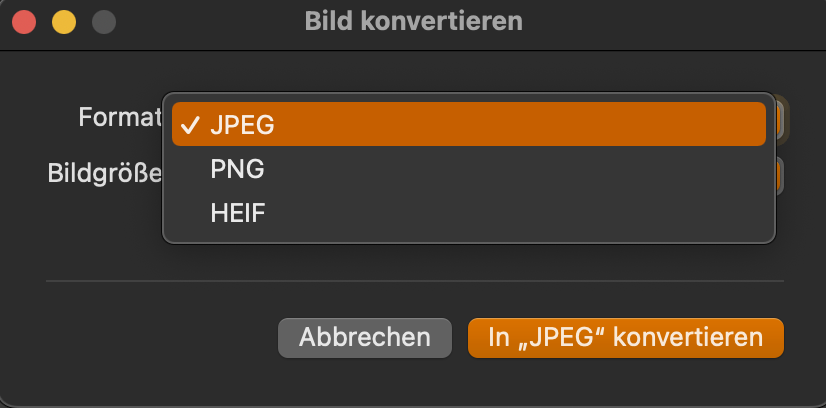
Task: Click the Format popup's visible right edge
Action: [x=781, y=119]
